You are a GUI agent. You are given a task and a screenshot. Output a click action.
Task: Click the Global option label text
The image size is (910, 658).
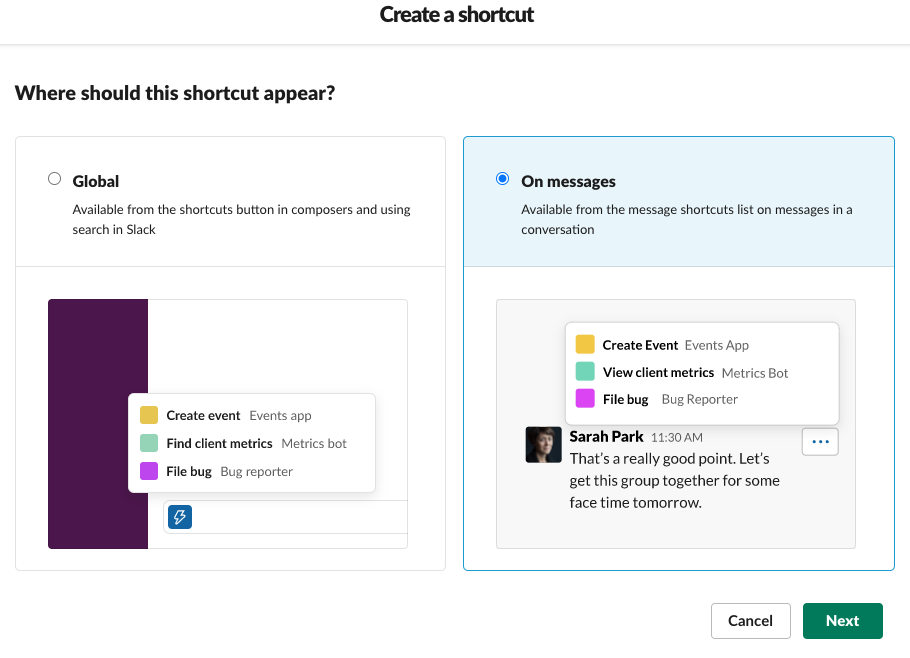[96, 182]
